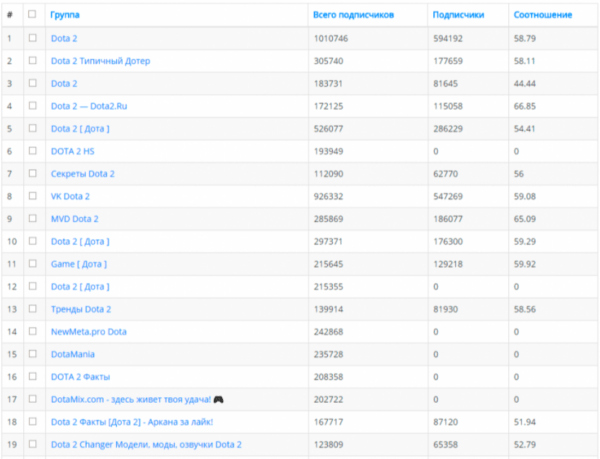Open the Dota 2 group in row 3
The height and width of the screenshot is (459, 600).
point(64,83)
